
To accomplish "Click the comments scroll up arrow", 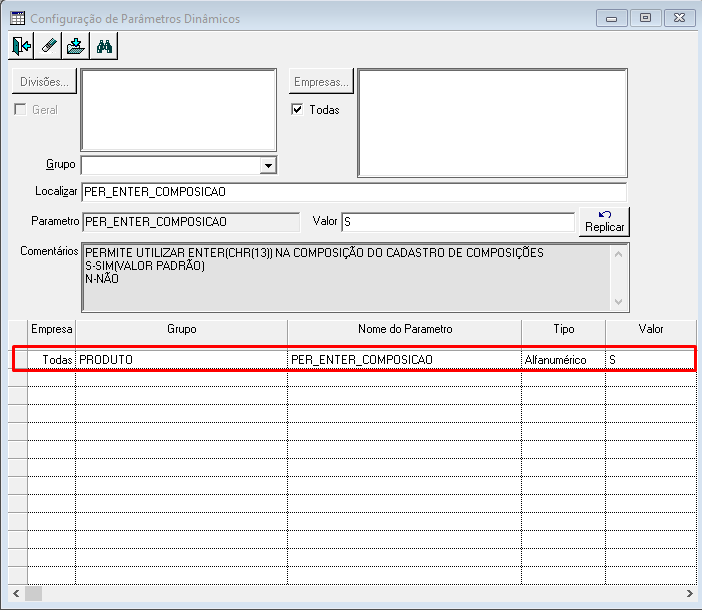I will (x=619, y=254).
